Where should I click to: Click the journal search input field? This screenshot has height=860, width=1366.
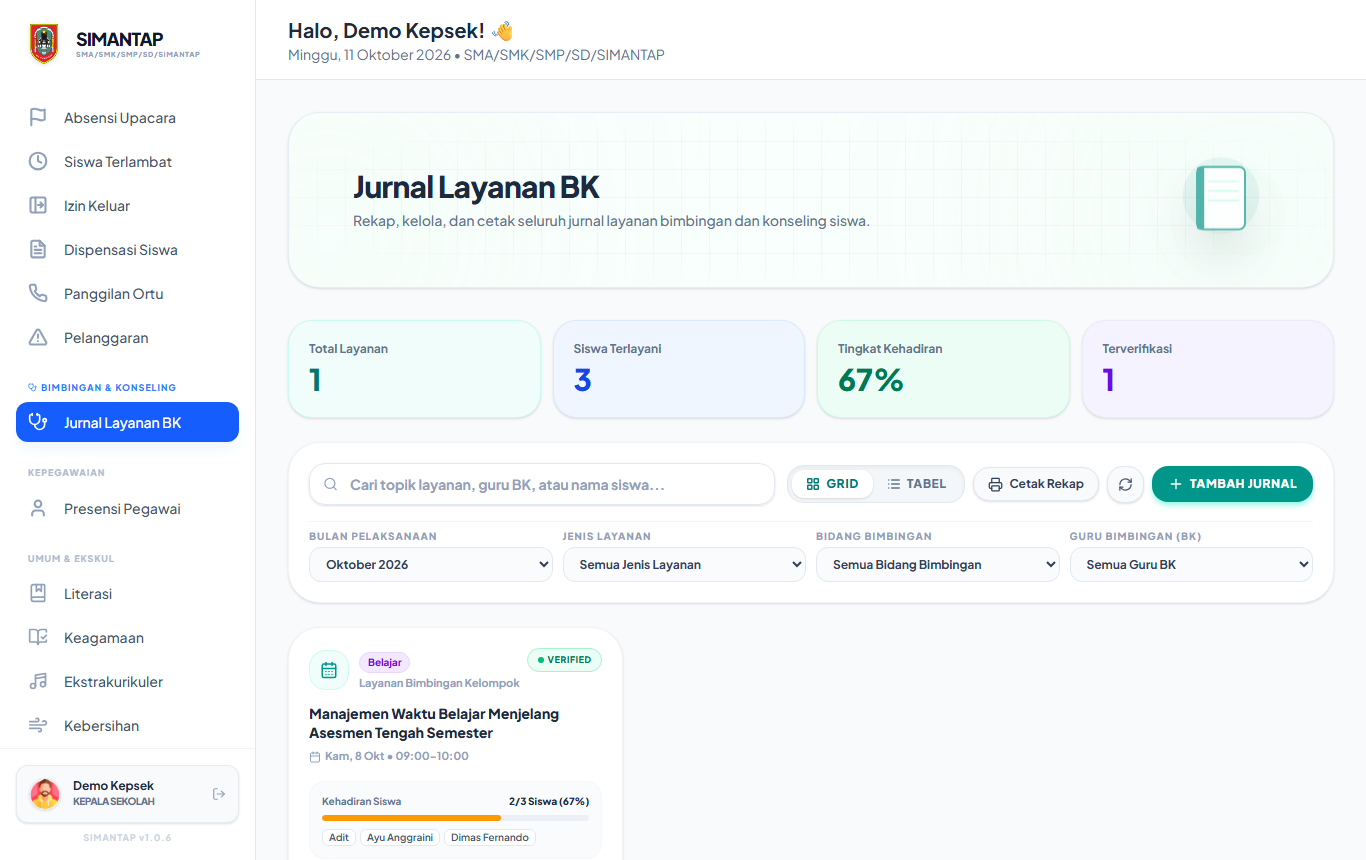point(542,484)
